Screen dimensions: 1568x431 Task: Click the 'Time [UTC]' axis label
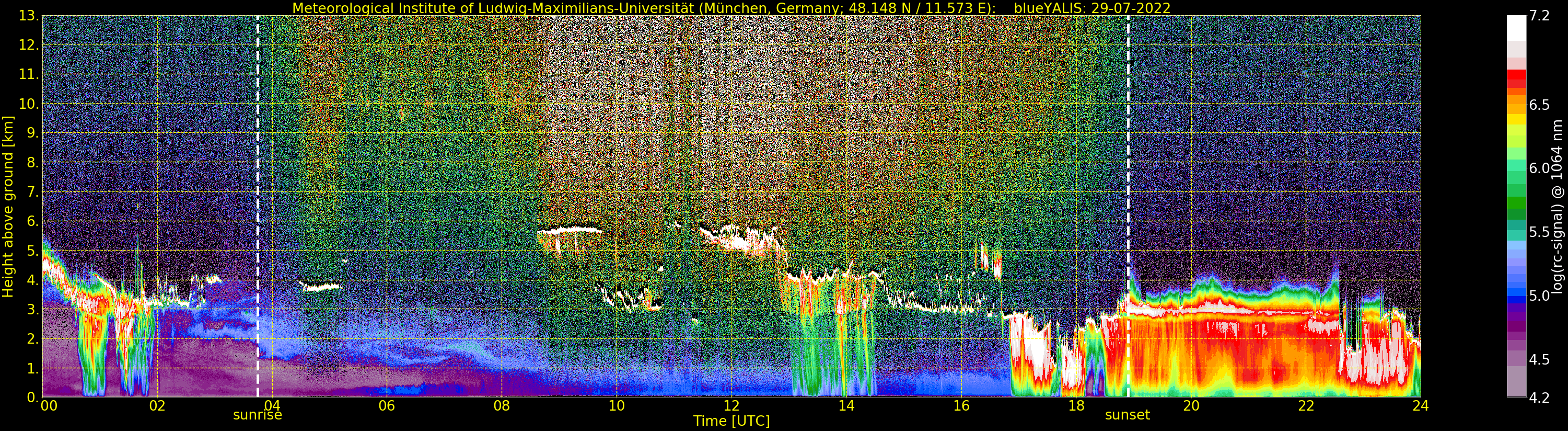[x=731, y=421]
